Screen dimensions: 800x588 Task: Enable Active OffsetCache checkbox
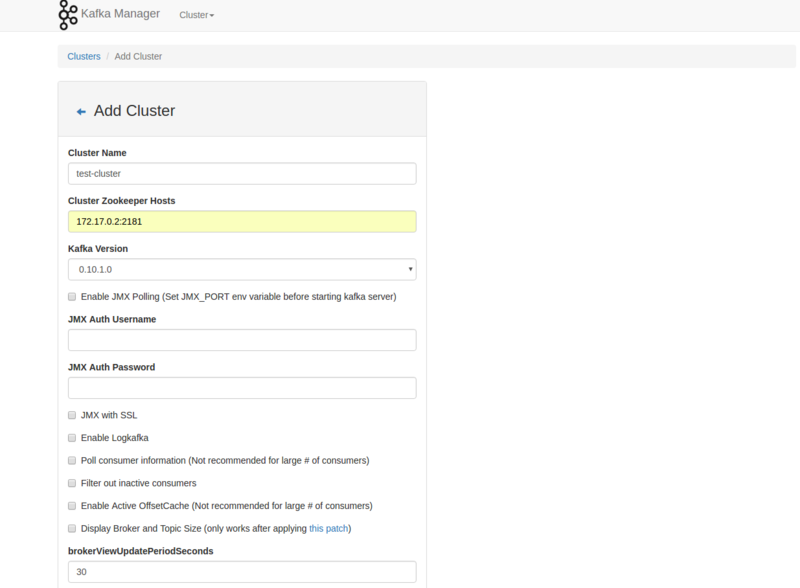pyautogui.click(x=72, y=506)
